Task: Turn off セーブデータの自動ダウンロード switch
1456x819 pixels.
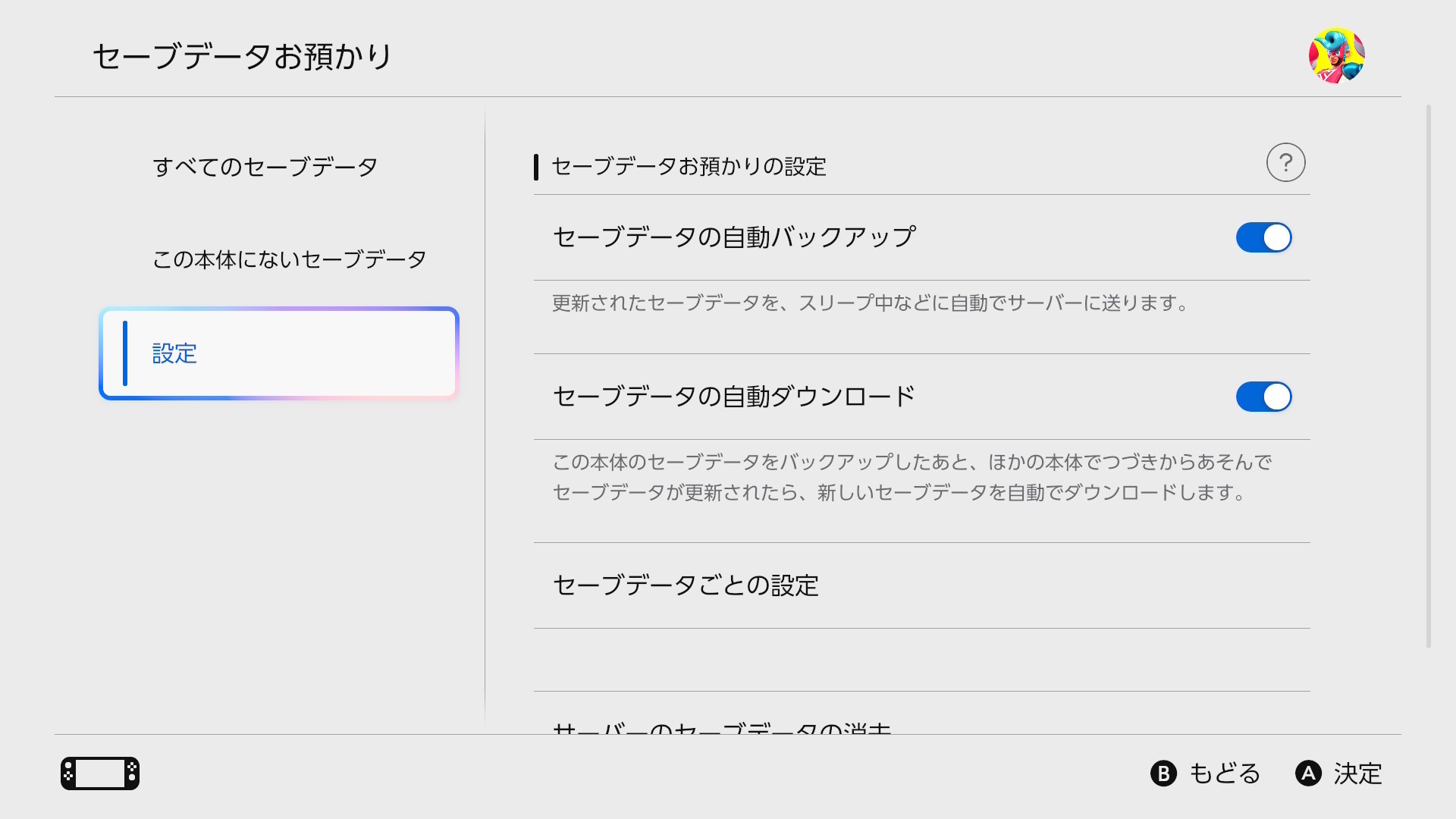Action: tap(1263, 397)
